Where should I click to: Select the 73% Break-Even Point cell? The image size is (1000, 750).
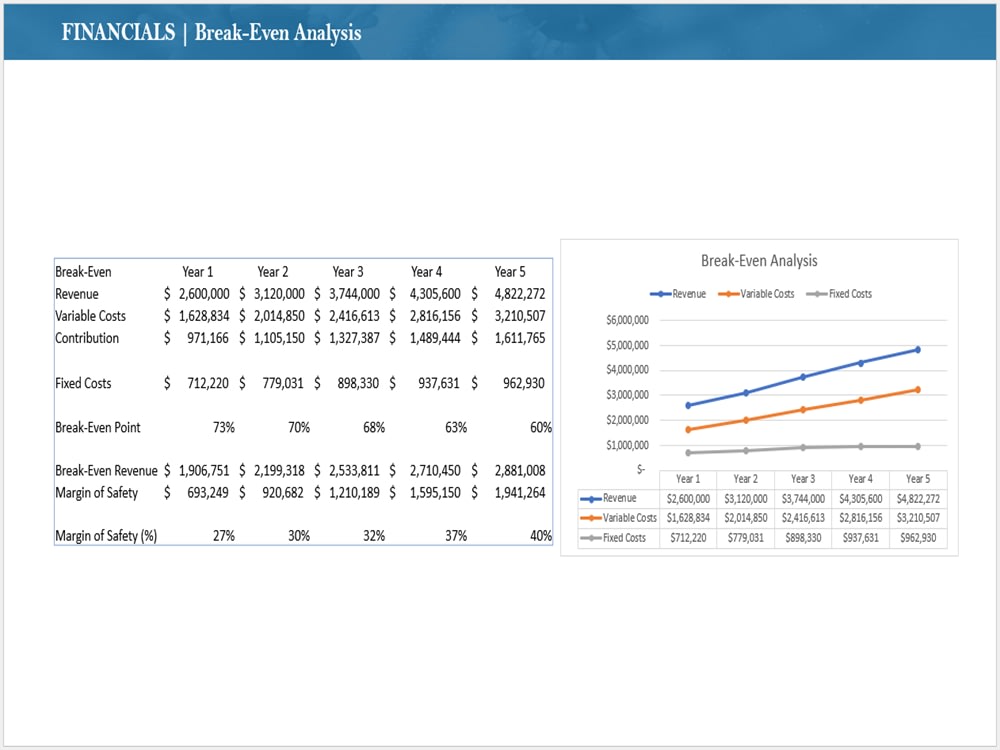click(x=224, y=427)
